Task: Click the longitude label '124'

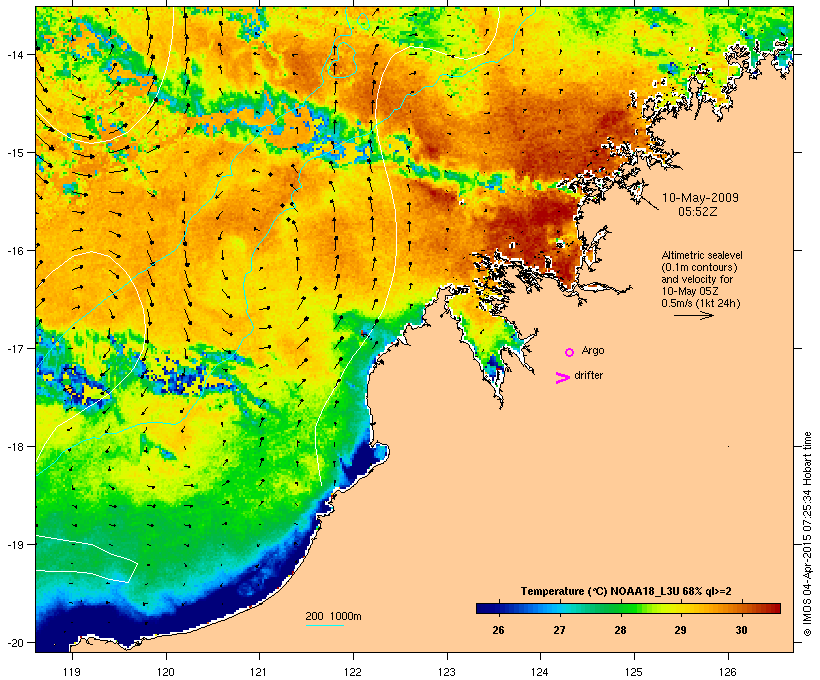Action: pos(540,672)
